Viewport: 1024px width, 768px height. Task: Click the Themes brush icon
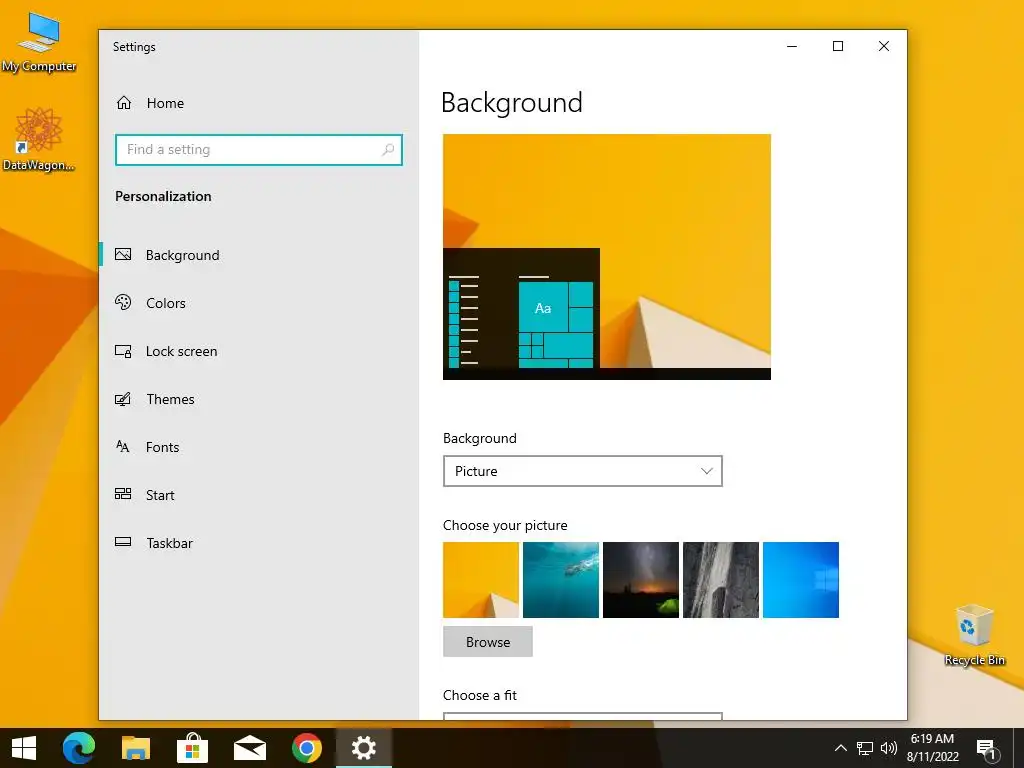[123, 399]
